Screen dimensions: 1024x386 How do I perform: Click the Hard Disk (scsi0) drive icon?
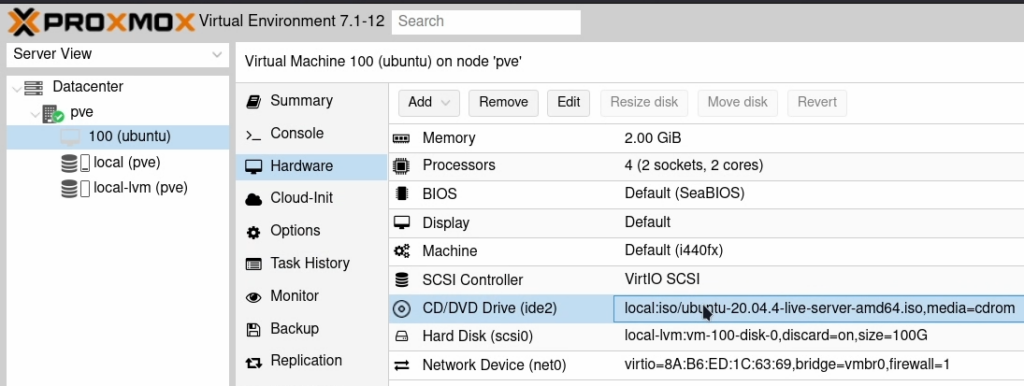[x=402, y=336]
